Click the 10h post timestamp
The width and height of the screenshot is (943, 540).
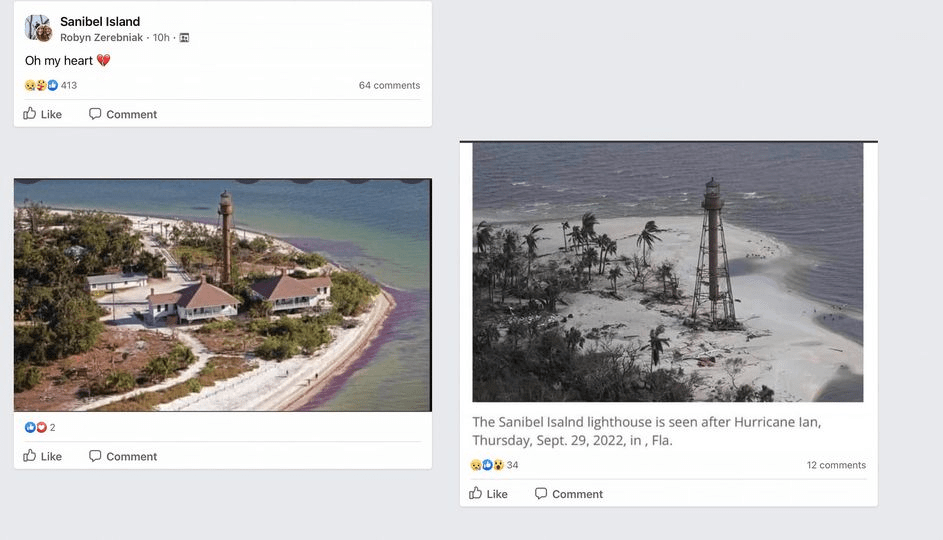click(x=161, y=38)
